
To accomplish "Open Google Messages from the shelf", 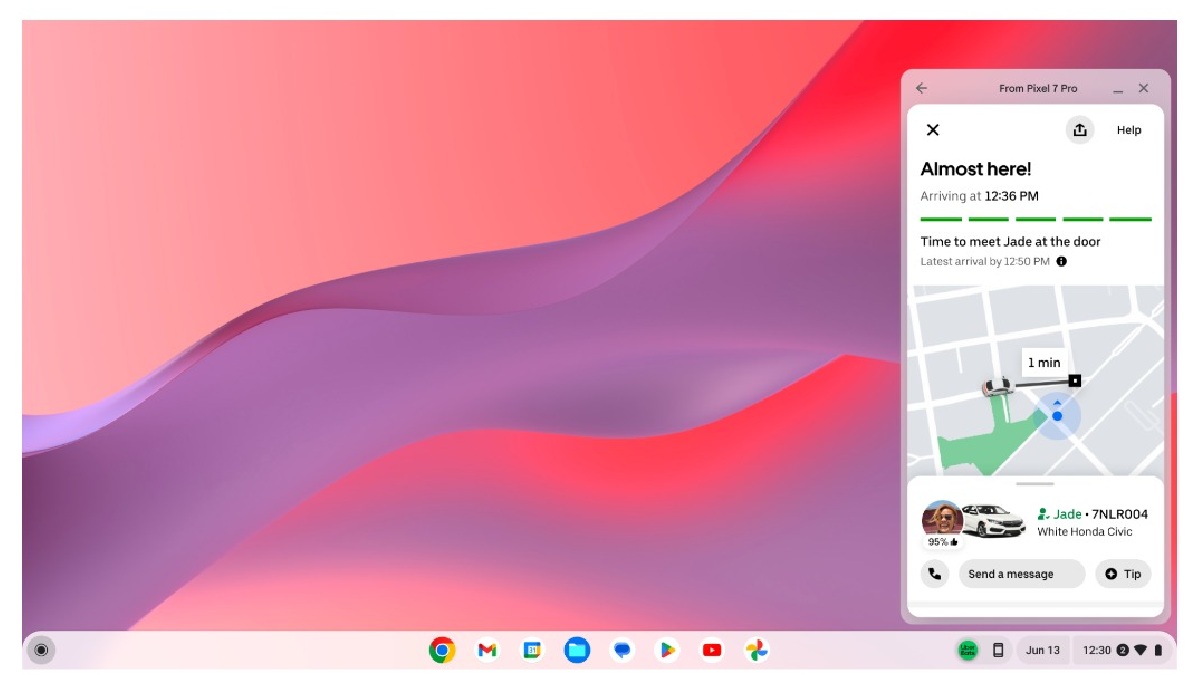I will coord(621,649).
